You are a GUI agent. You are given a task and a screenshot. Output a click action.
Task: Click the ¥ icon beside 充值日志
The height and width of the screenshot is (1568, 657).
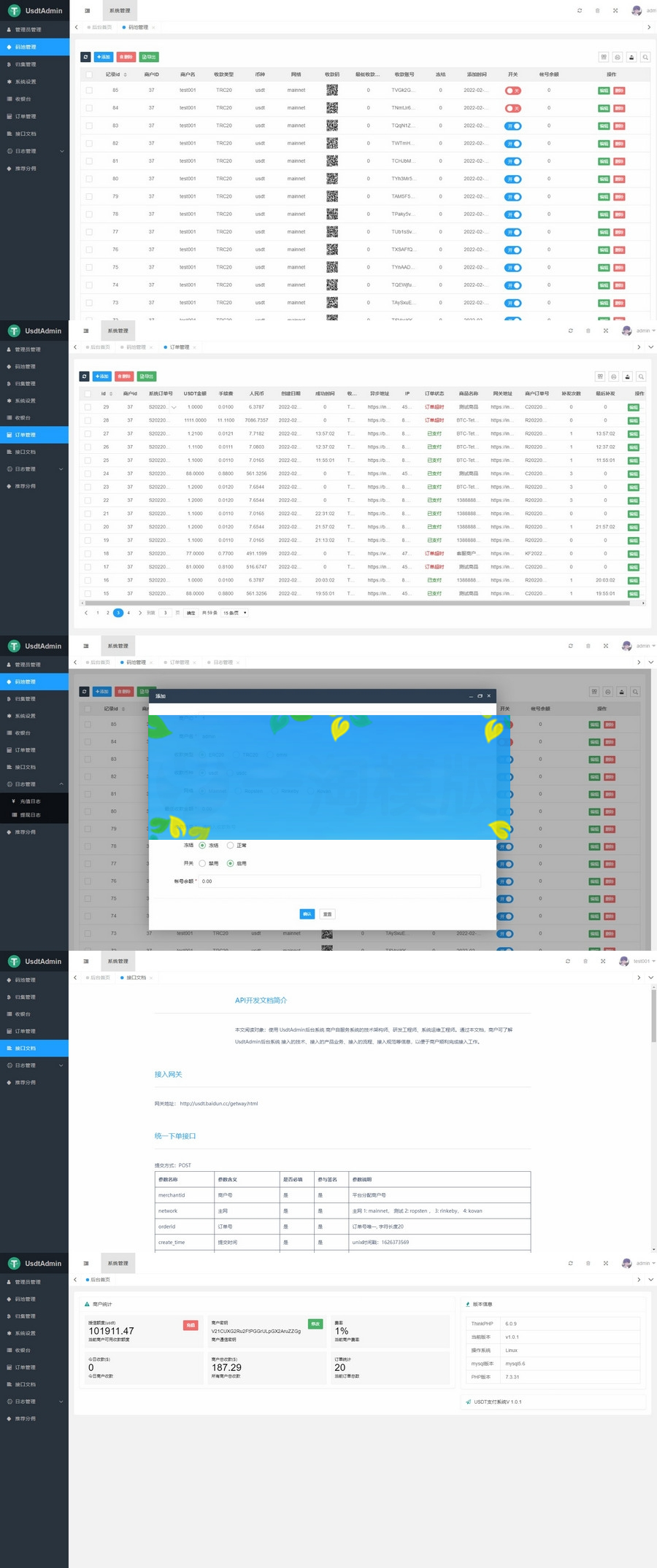14,801
